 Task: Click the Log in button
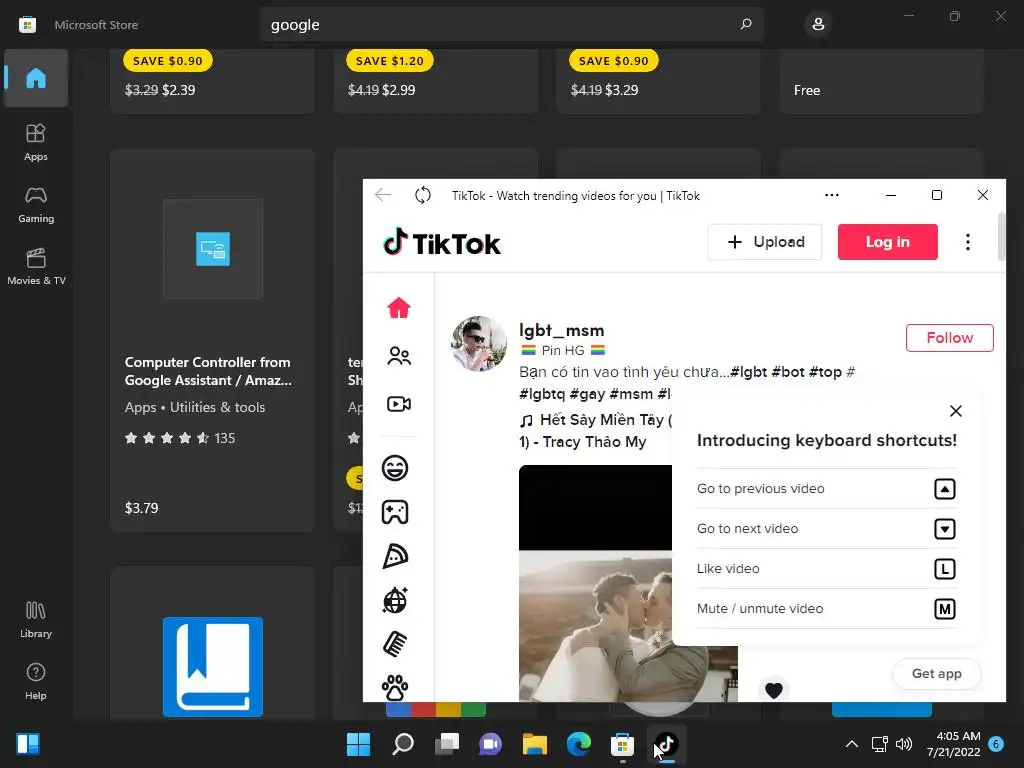pos(888,242)
